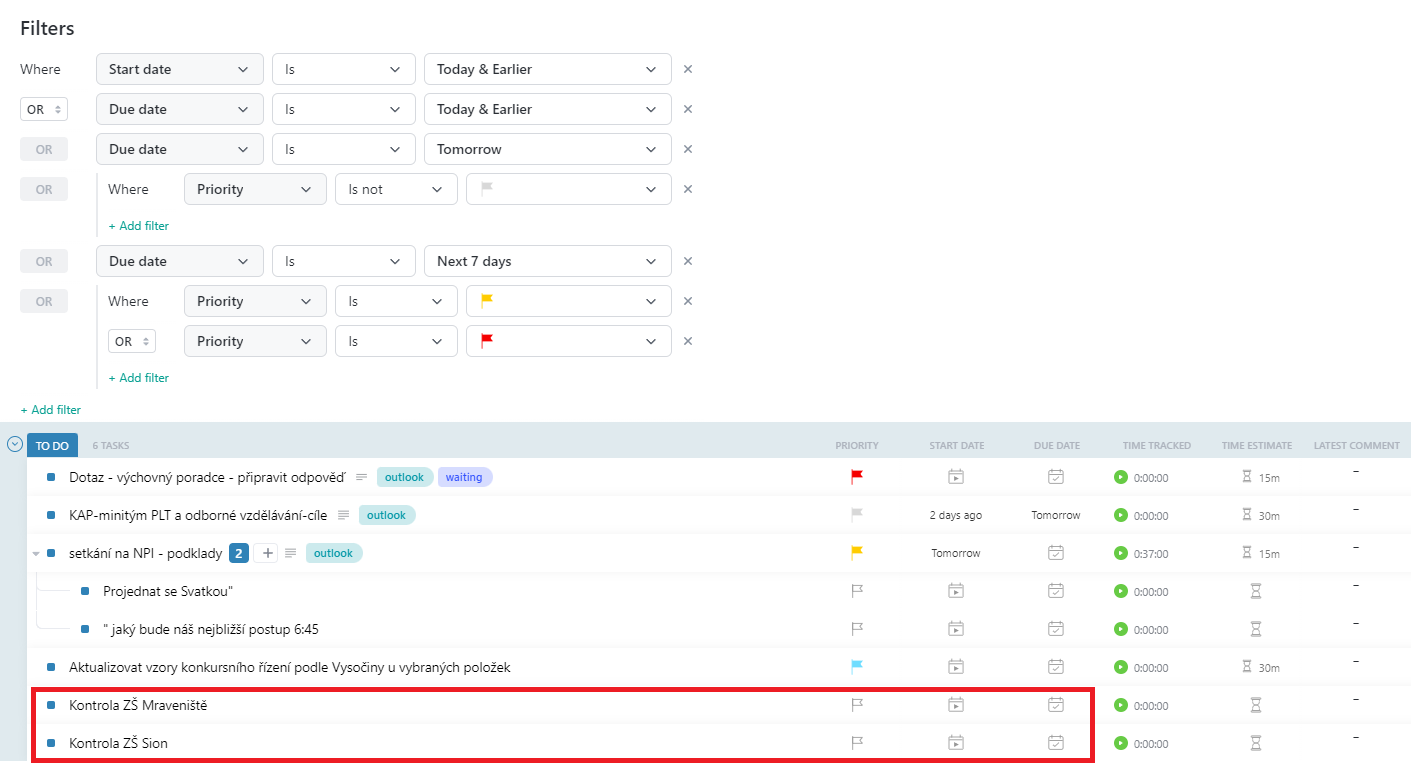Add filter under yellow and red Priority group
The height and width of the screenshot is (765, 1411).
pos(139,378)
